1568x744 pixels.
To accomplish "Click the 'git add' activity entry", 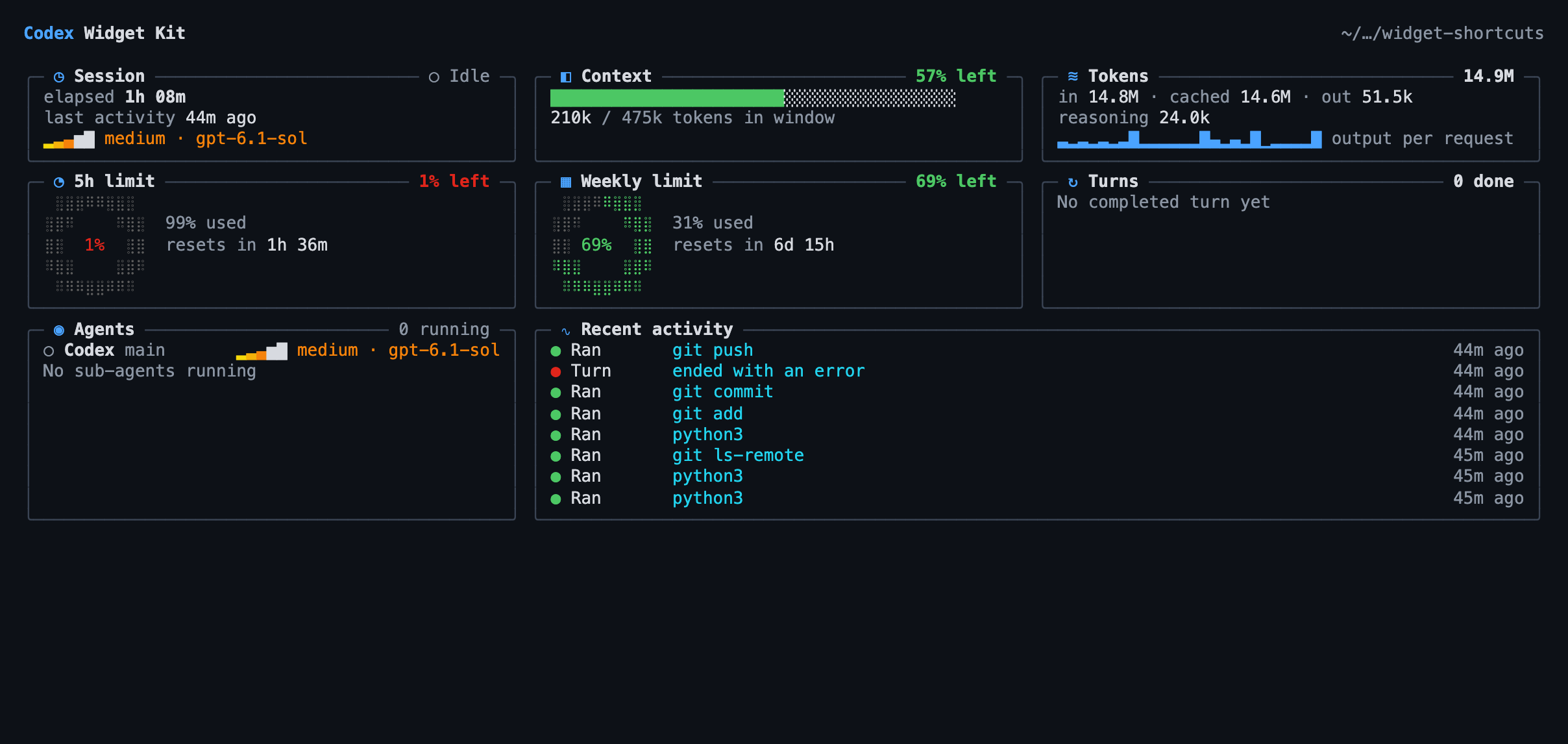I will pyautogui.click(x=707, y=414).
